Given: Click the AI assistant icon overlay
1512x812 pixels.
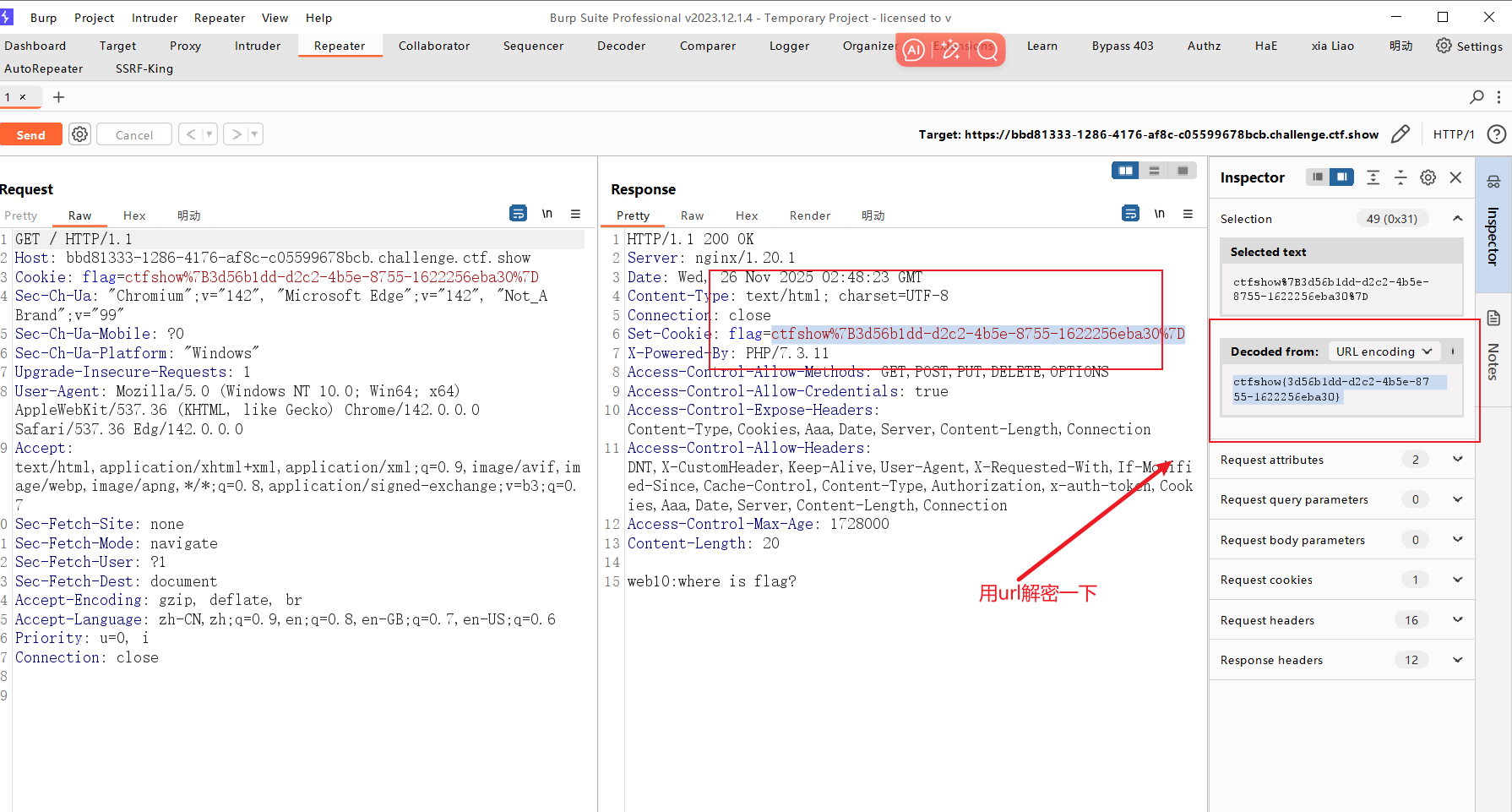Looking at the screenshot, I should point(913,51).
